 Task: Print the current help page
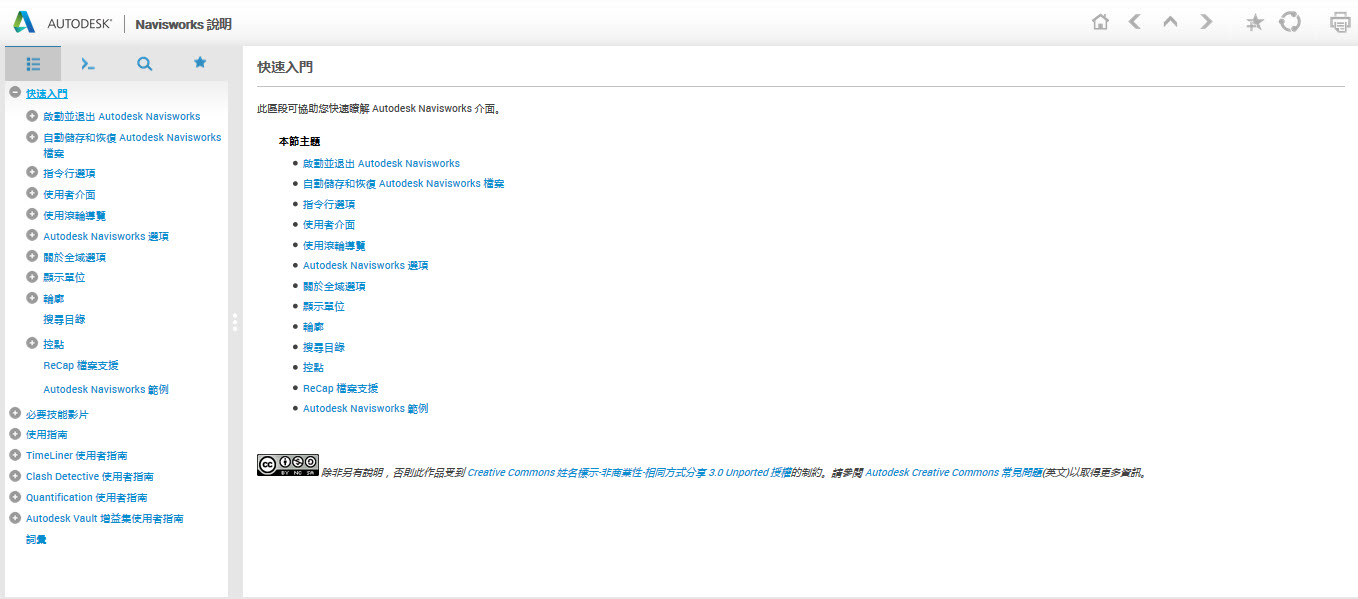(1340, 22)
